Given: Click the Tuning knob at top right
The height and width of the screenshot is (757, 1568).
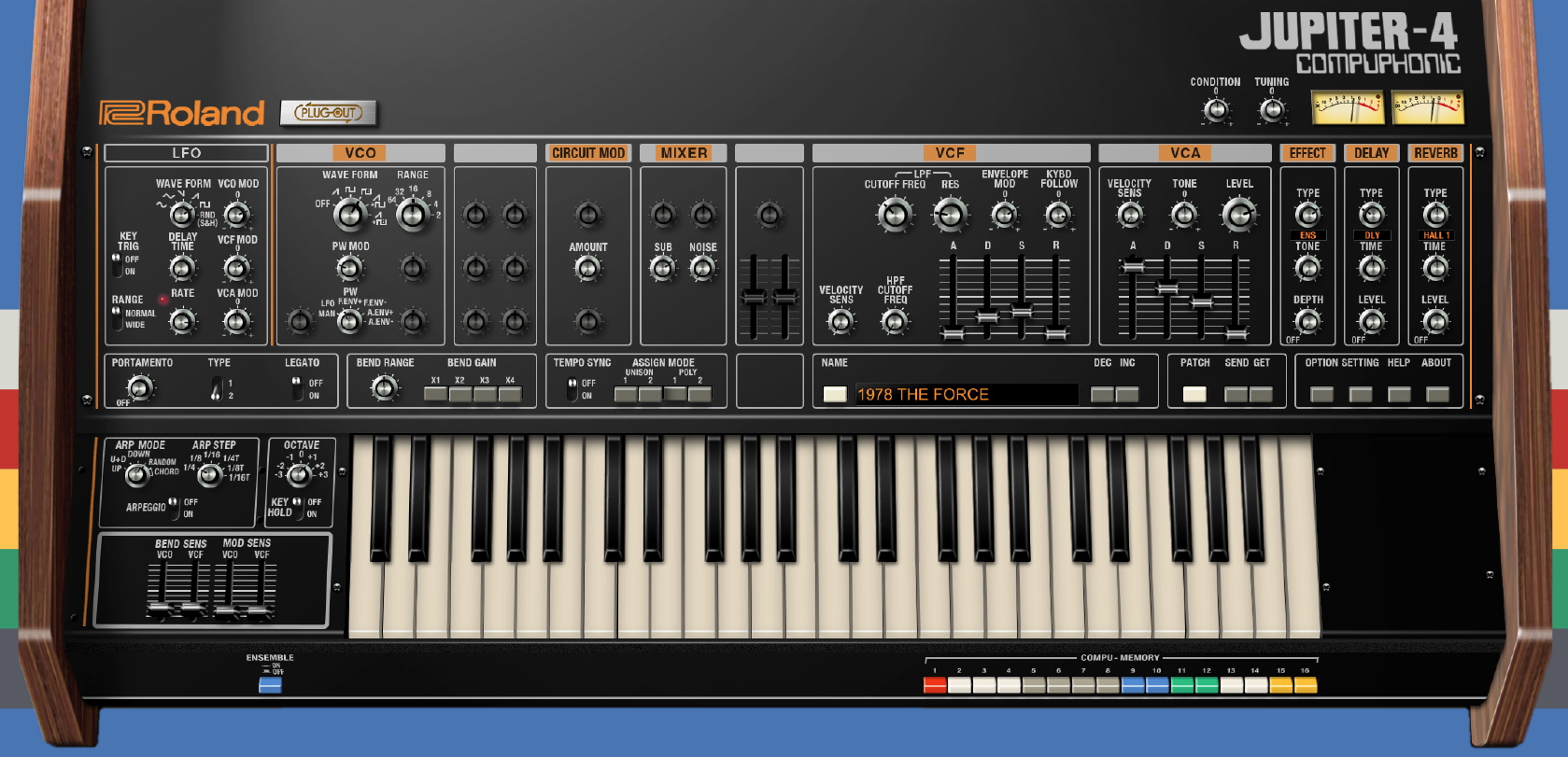Looking at the screenshot, I should (1271, 110).
